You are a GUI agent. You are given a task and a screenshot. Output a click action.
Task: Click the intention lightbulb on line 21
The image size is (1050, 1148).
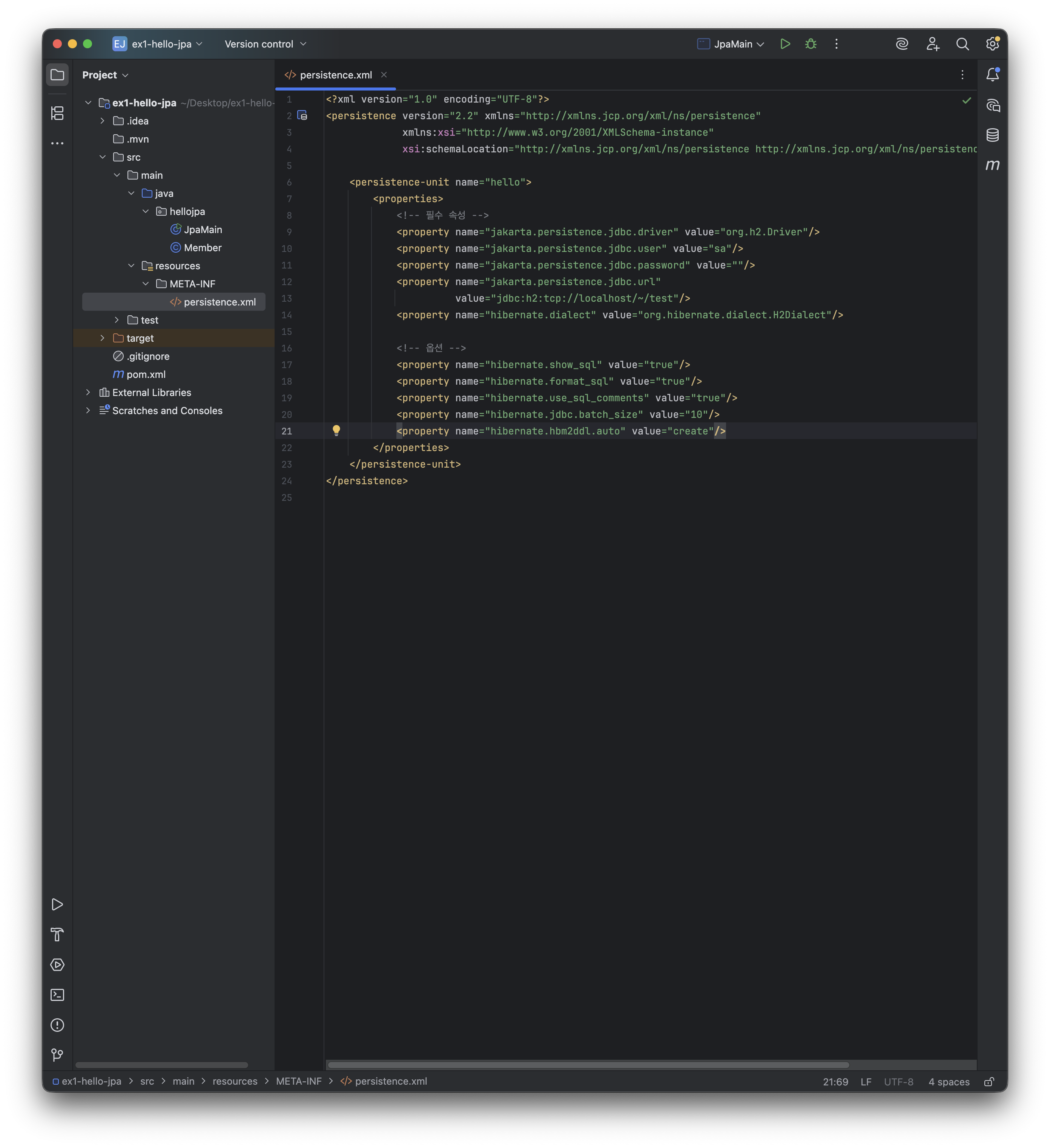[x=336, y=431]
